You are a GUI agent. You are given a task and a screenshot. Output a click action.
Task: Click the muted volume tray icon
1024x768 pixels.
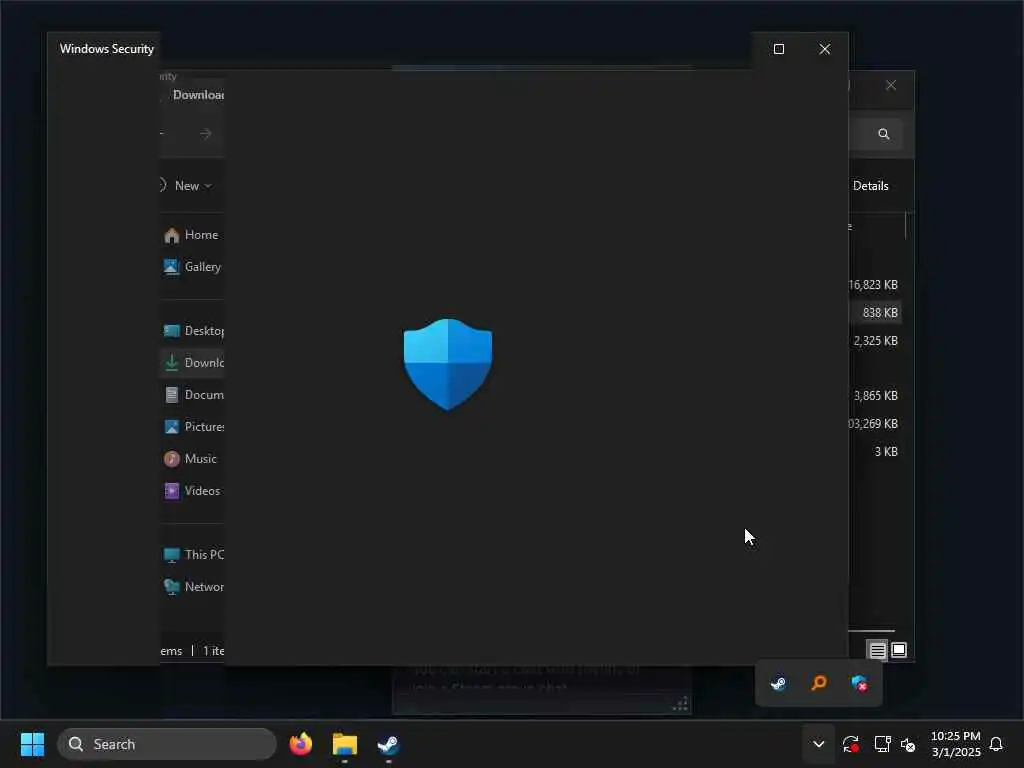pos(908,744)
